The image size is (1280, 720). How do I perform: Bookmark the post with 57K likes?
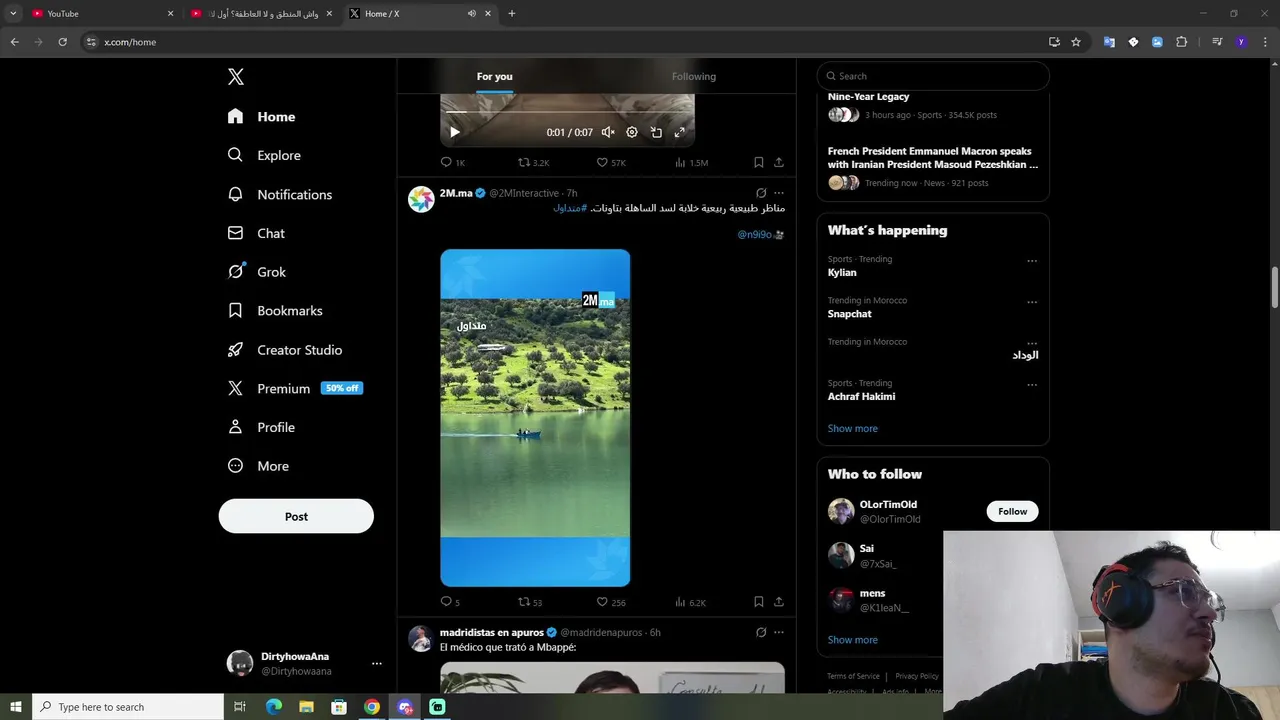click(x=758, y=162)
